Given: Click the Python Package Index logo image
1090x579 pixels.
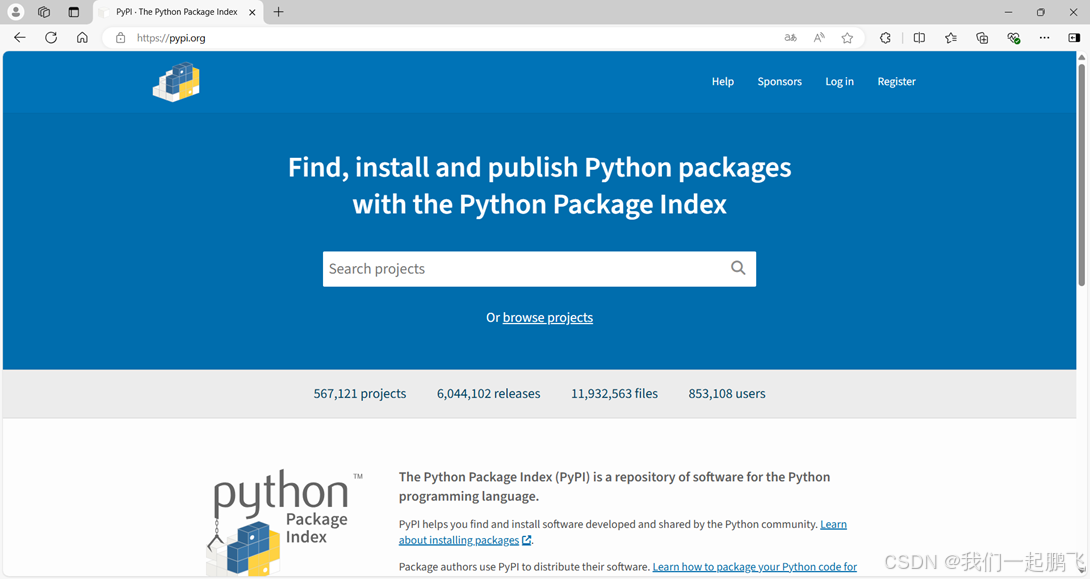Looking at the screenshot, I should [x=285, y=522].
